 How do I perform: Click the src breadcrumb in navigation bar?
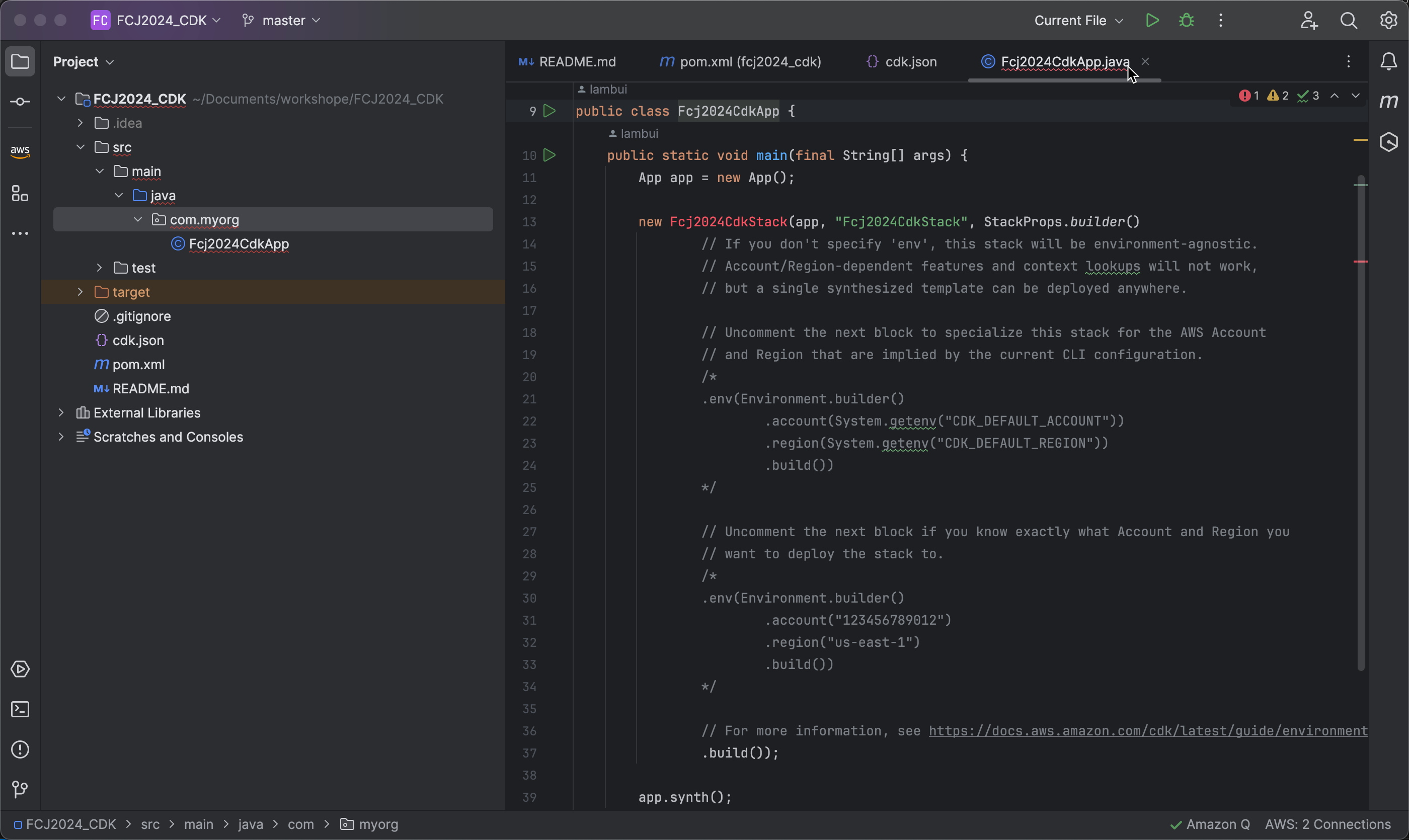pyautogui.click(x=150, y=824)
